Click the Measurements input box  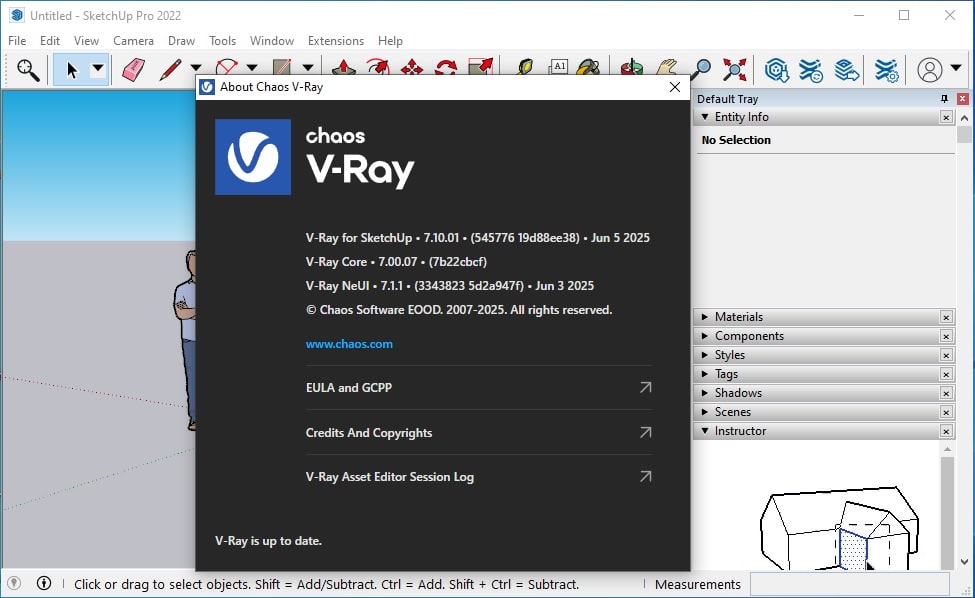click(x=849, y=584)
